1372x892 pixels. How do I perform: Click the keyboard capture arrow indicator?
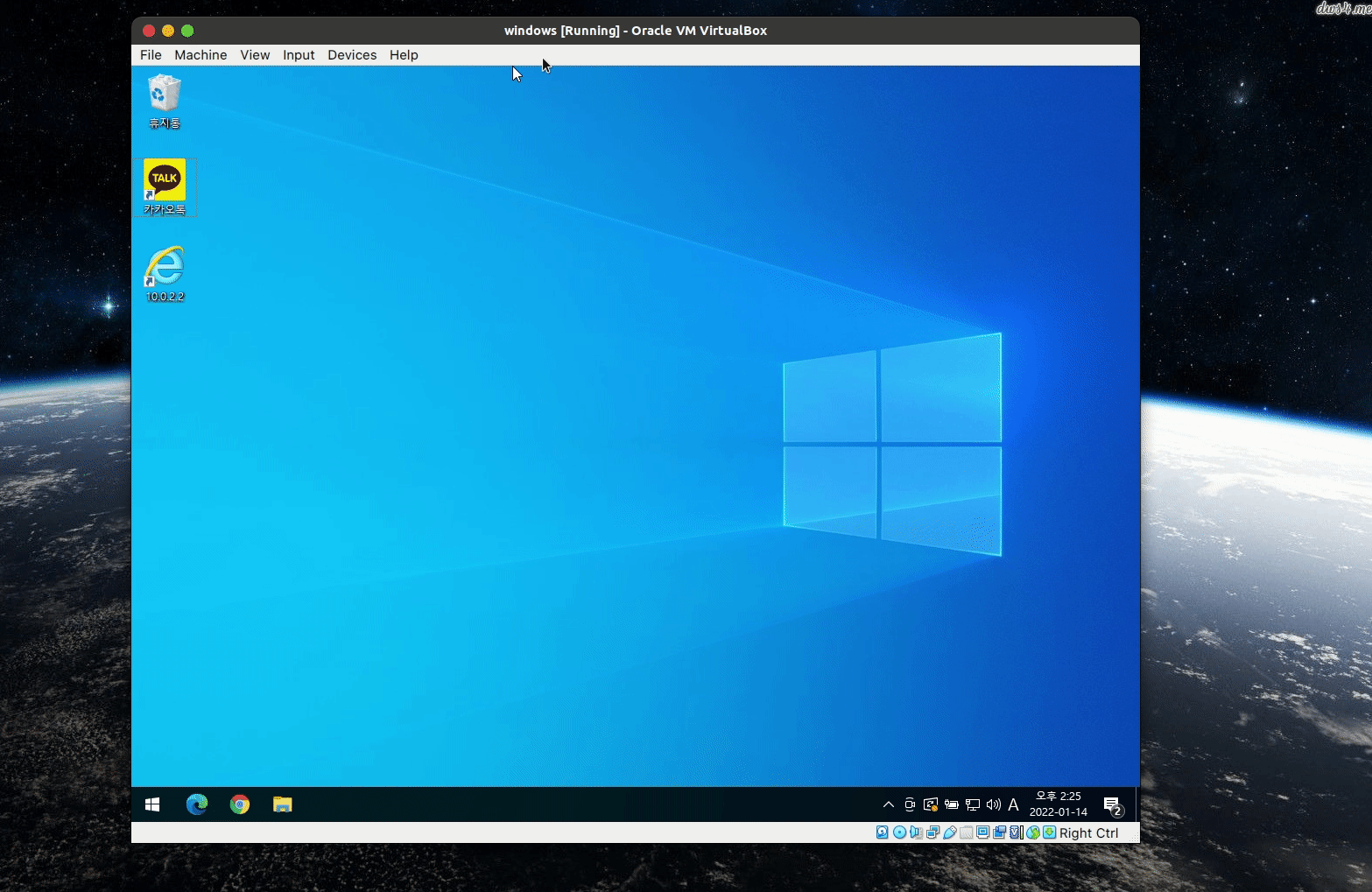click(x=1049, y=832)
